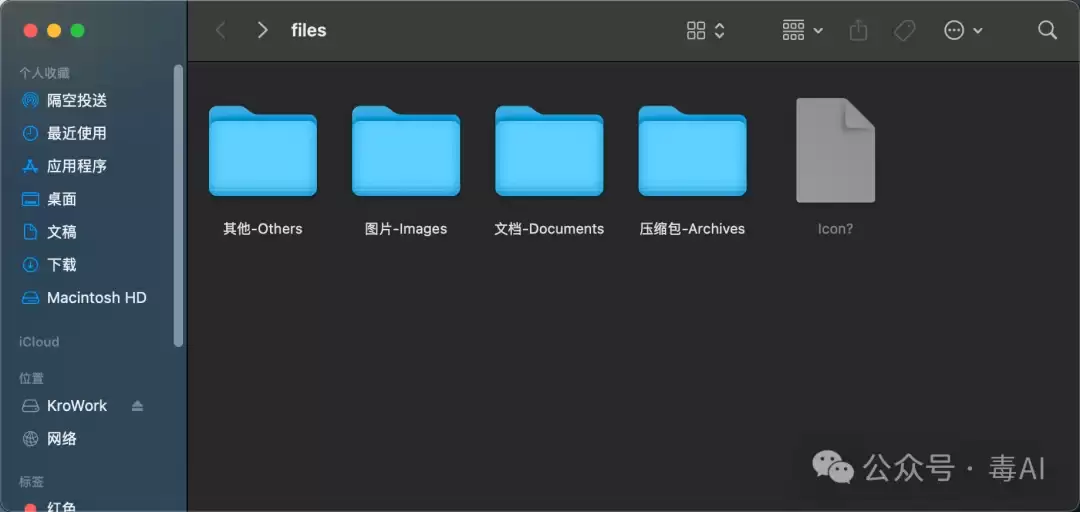Click the sidebar scrollbar
Viewport: 1080px width, 512px height.
coord(179,205)
